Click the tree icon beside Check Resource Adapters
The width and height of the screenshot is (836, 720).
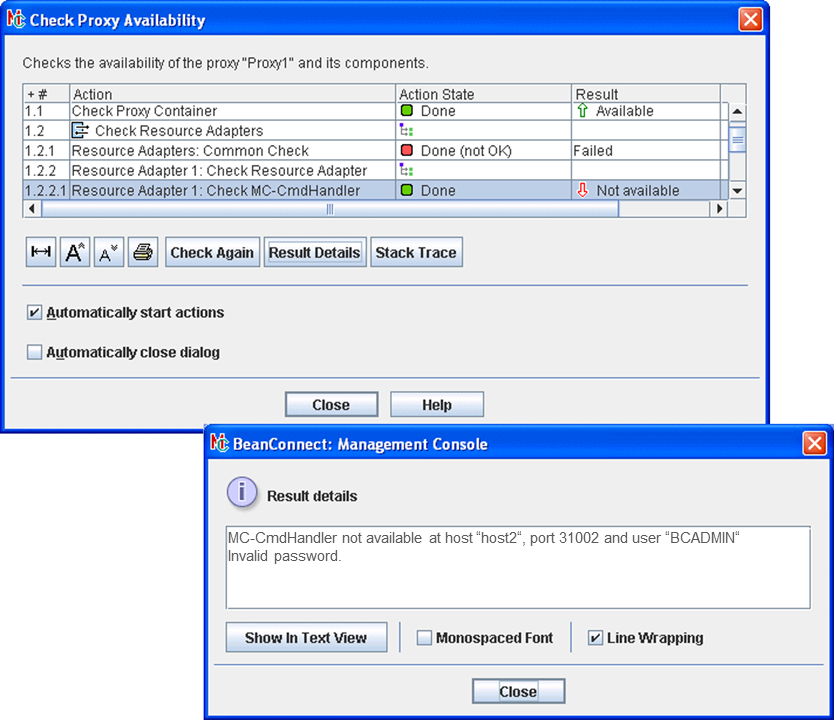81,131
